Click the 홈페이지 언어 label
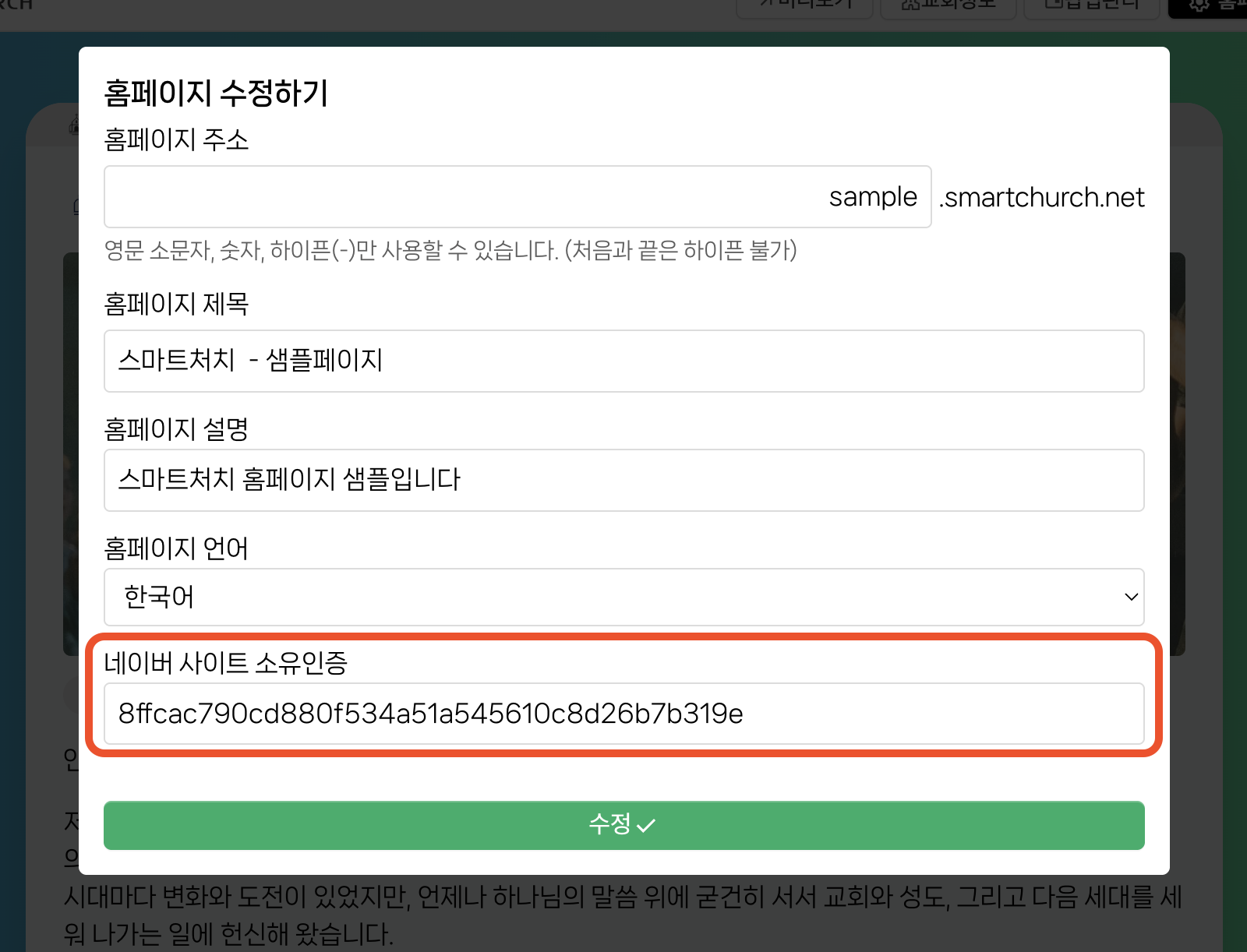Screen dimensions: 1247x952 (176, 548)
